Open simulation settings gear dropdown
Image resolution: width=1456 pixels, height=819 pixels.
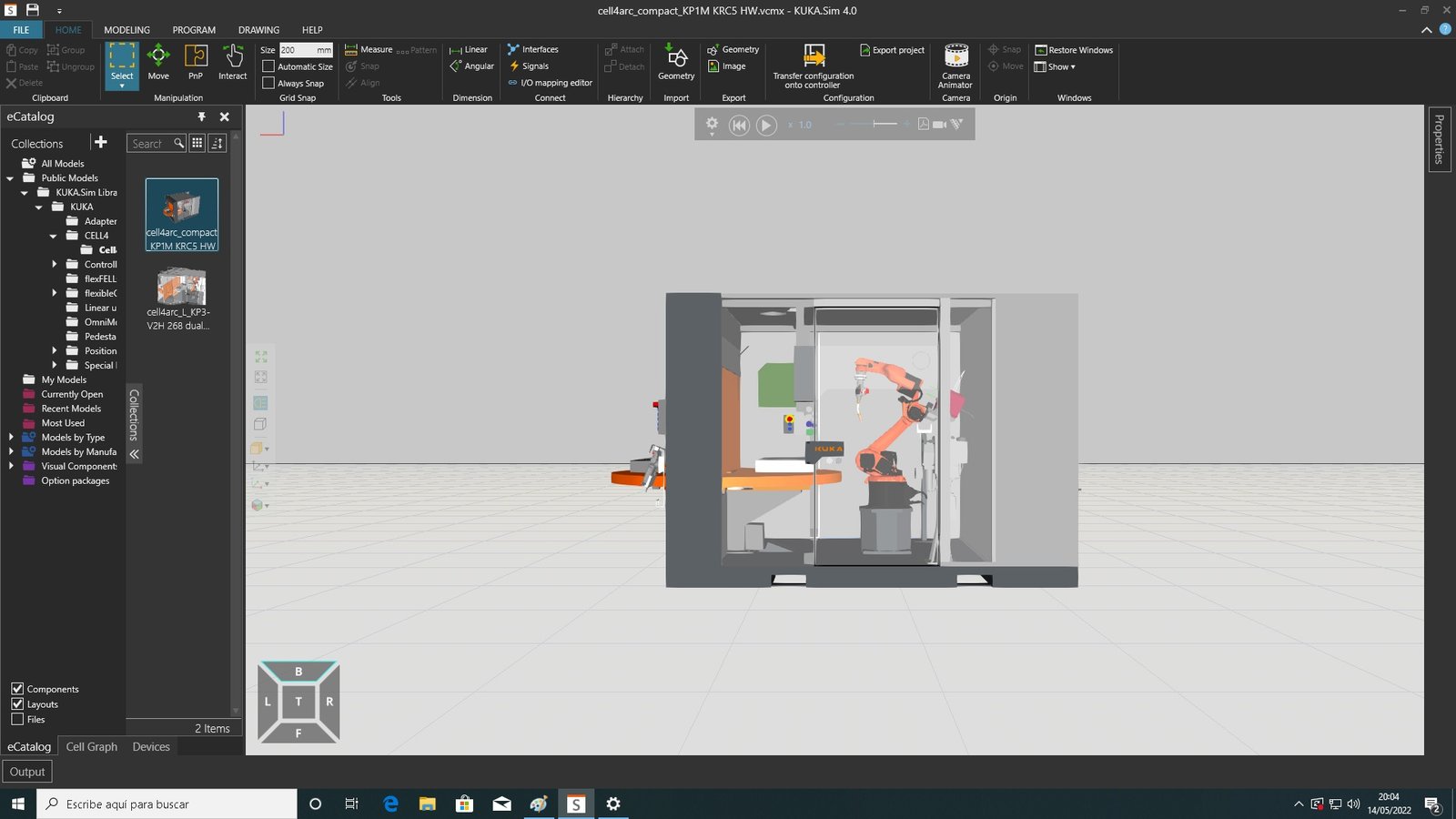(x=712, y=126)
